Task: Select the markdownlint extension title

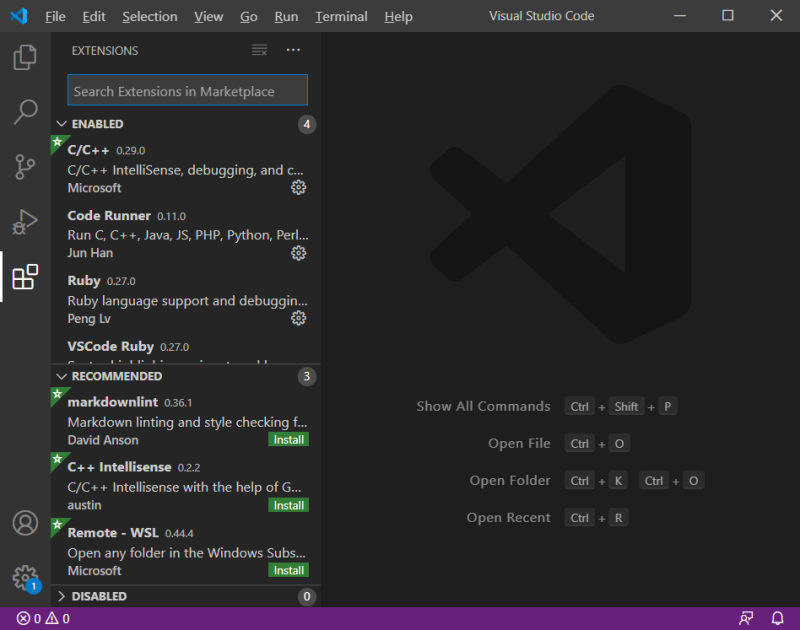Action: 113,402
